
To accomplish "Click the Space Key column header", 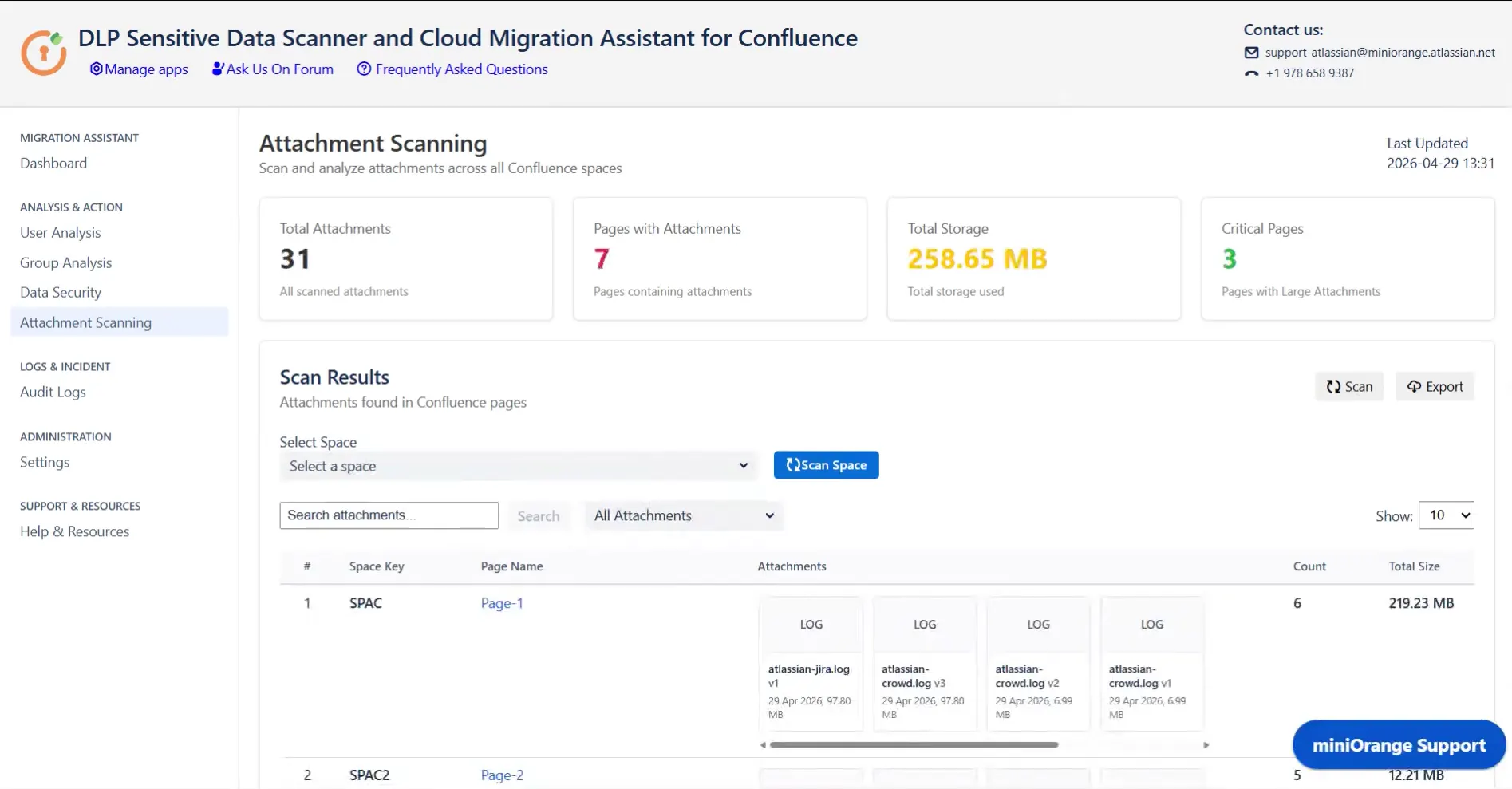I will [x=377, y=566].
